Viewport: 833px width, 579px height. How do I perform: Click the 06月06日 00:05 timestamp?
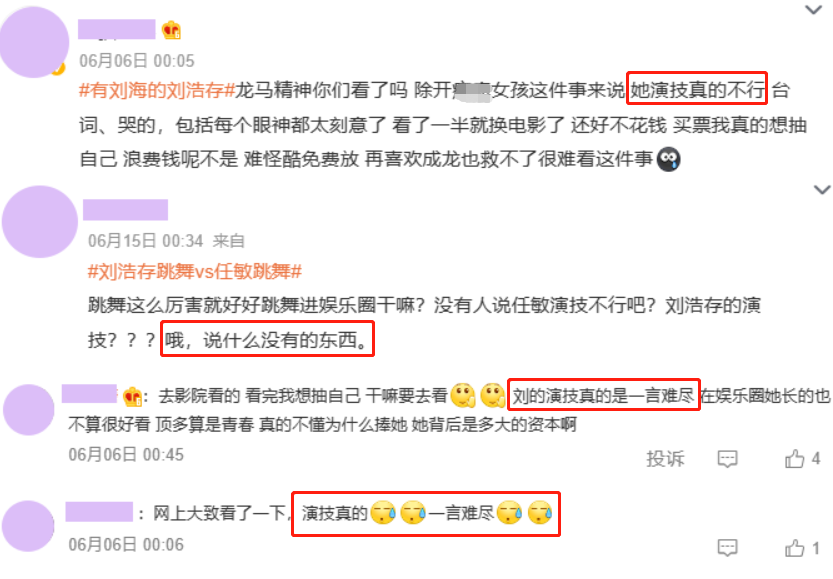[x=137, y=61]
